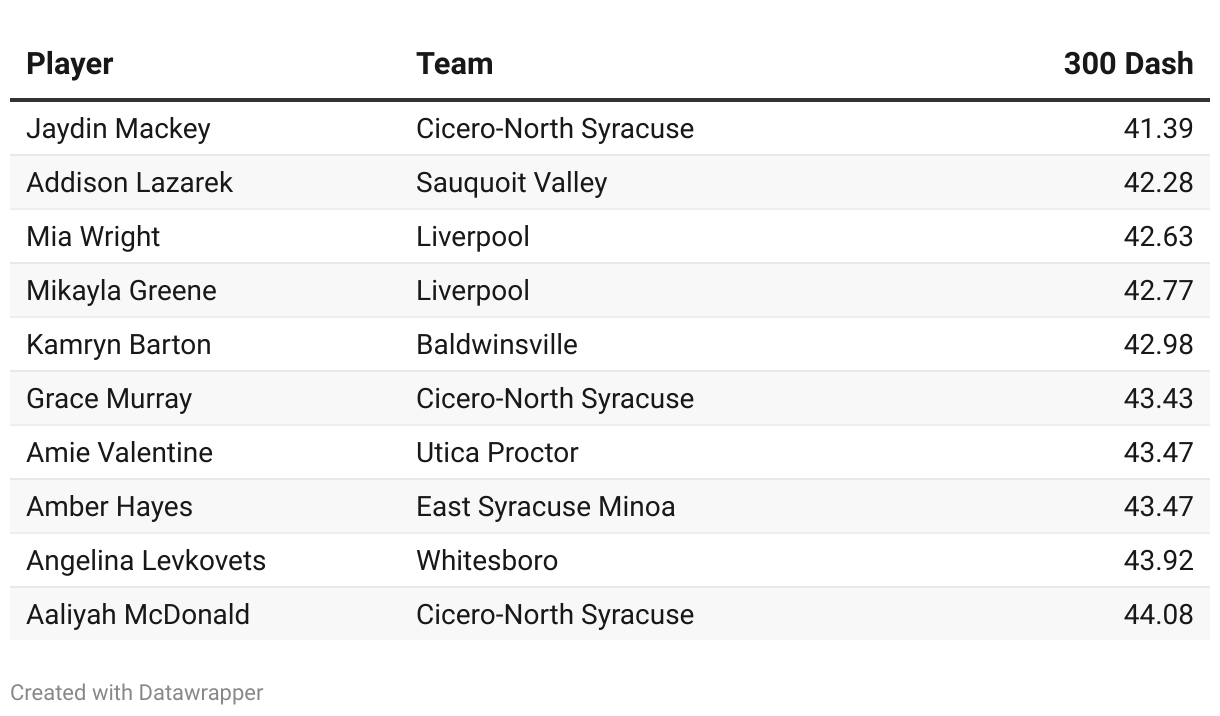Click the 300 Dash column header
The image size is (1220, 716).
1128,64
